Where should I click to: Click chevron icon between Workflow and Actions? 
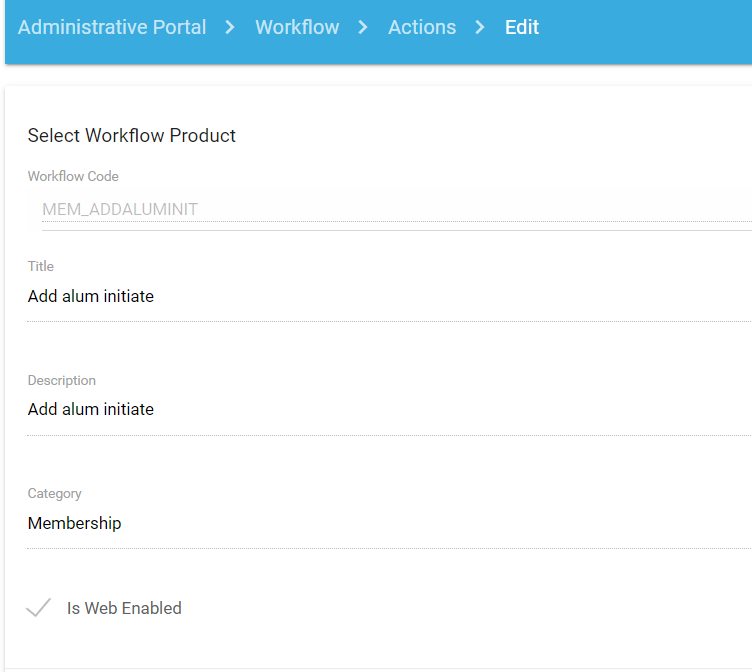click(364, 28)
